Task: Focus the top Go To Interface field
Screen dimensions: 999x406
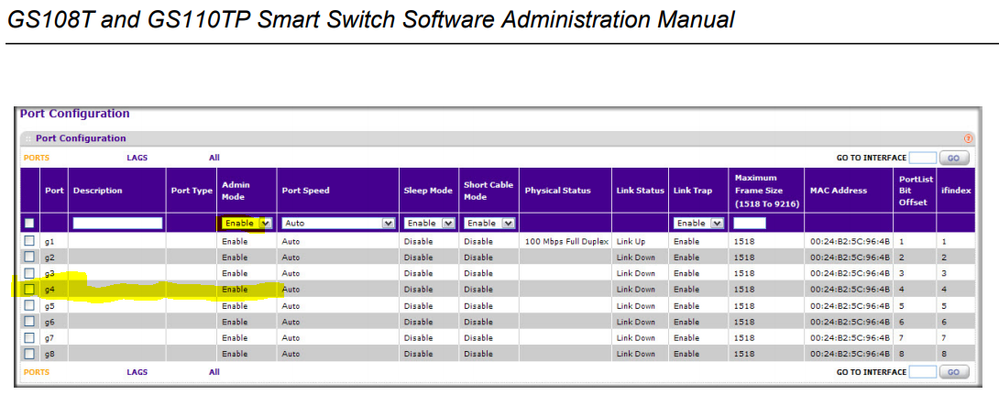Action: coord(923,158)
